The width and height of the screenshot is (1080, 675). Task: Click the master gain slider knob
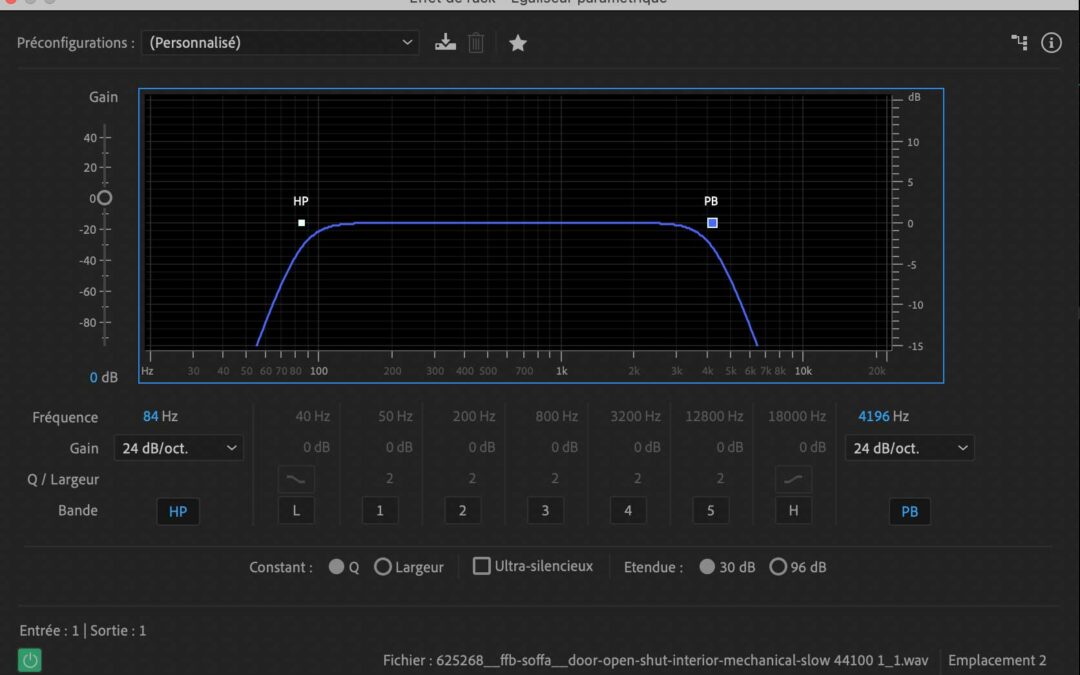(104, 198)
